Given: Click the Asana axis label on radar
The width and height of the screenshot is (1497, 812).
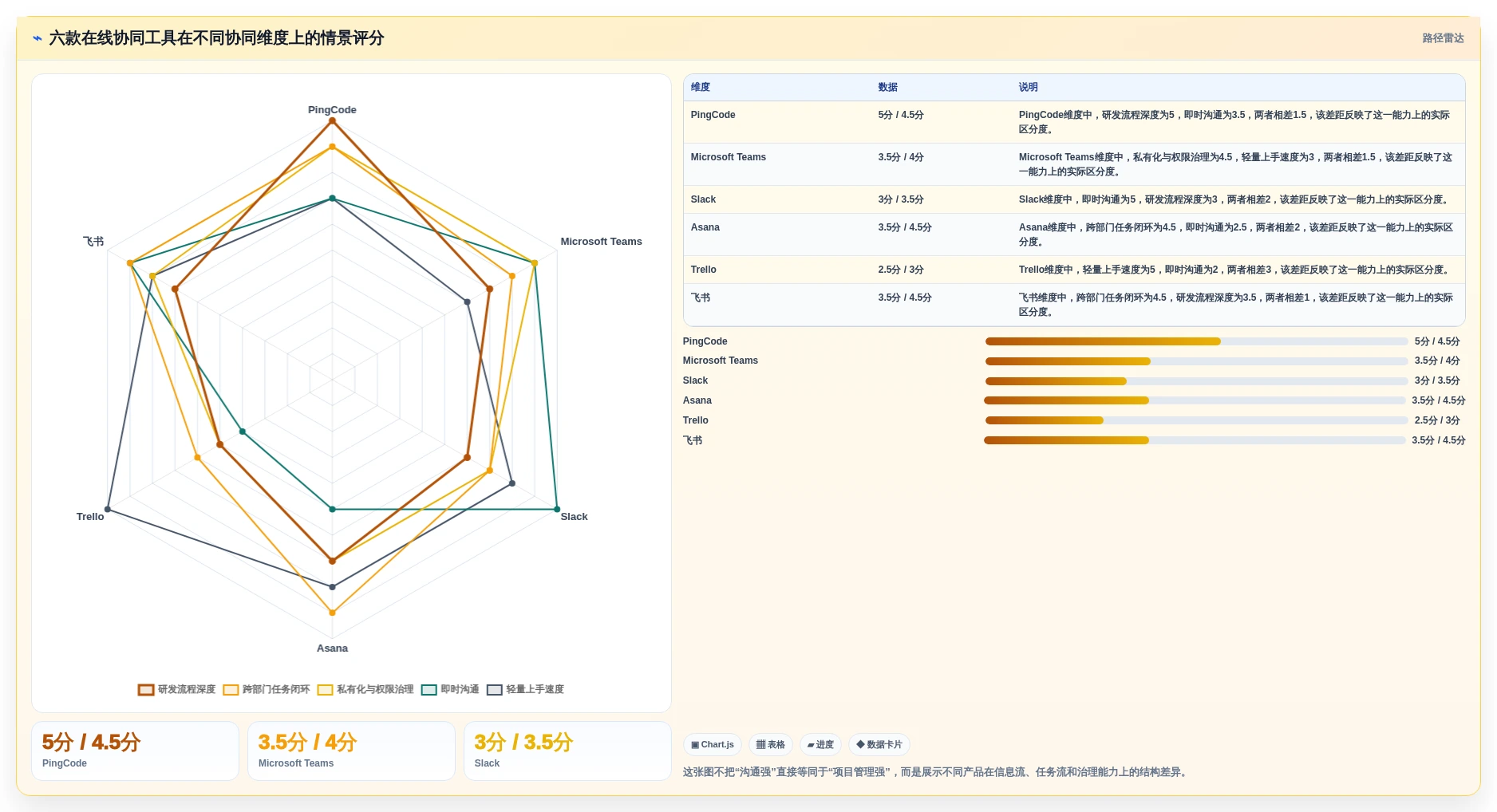Looking at the screenshot, I should 332,648.
